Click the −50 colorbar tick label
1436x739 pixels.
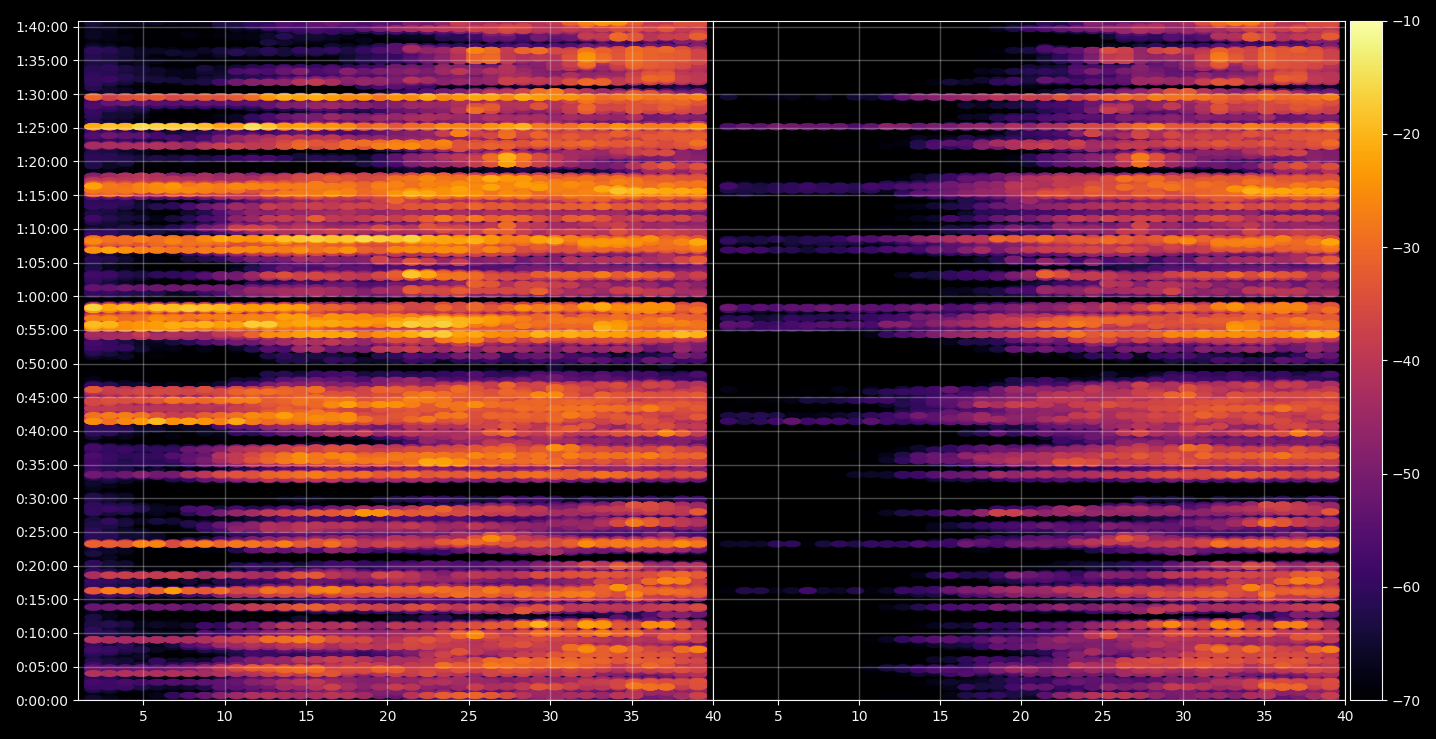pos(1406,474)
